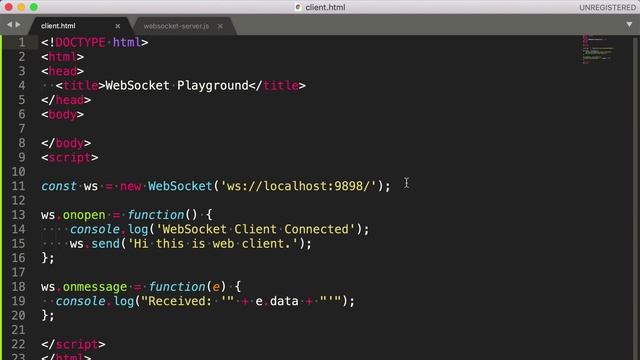Click the onopen property name
640x360 pixels.
tap(84, 215)
